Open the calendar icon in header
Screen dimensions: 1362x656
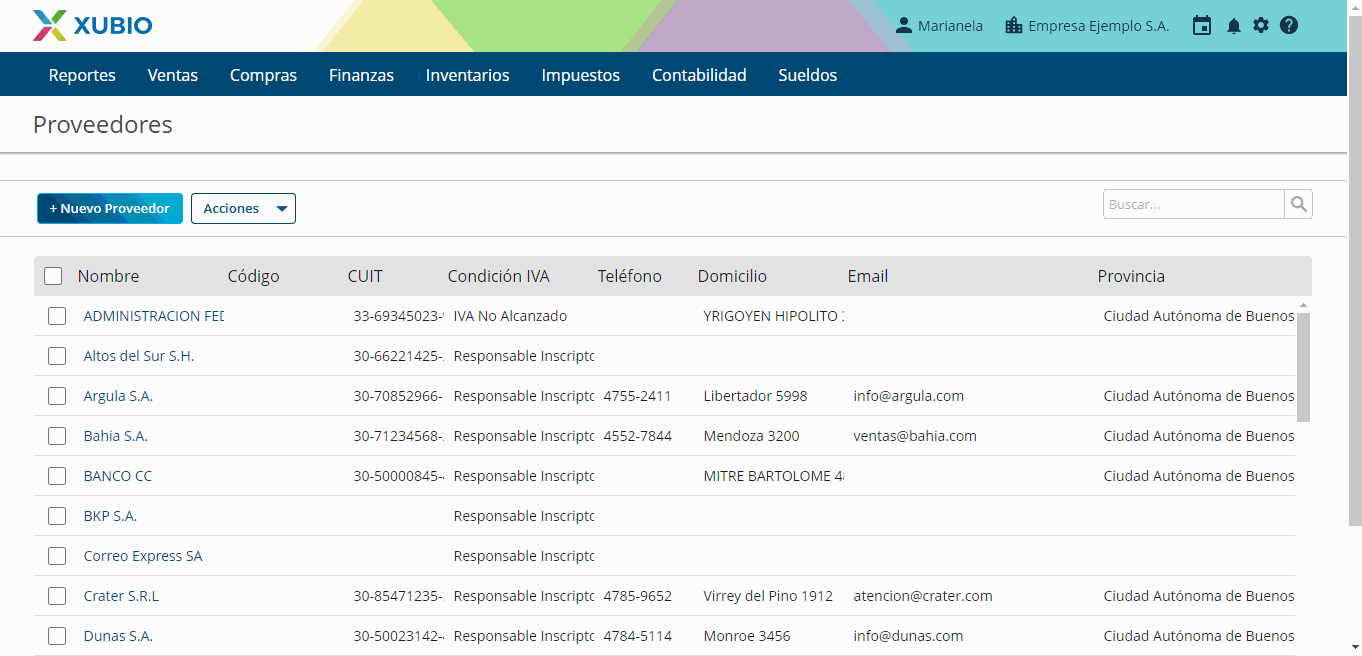[x=1202, y=26]
